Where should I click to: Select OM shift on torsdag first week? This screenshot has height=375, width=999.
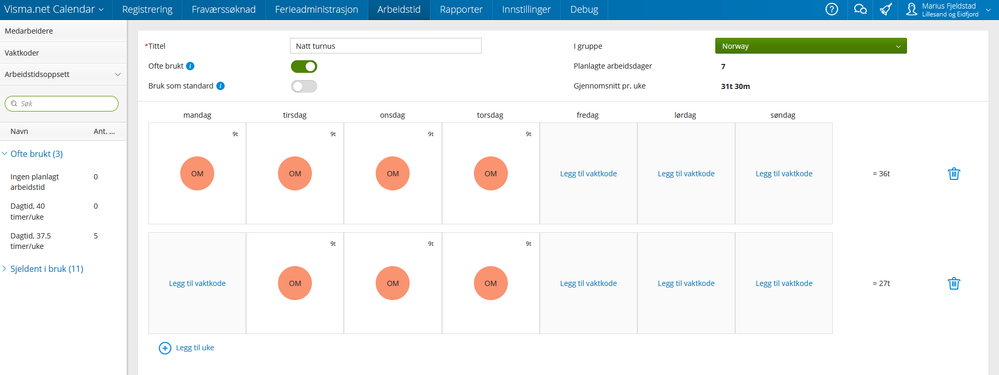(x=491, y=173)
